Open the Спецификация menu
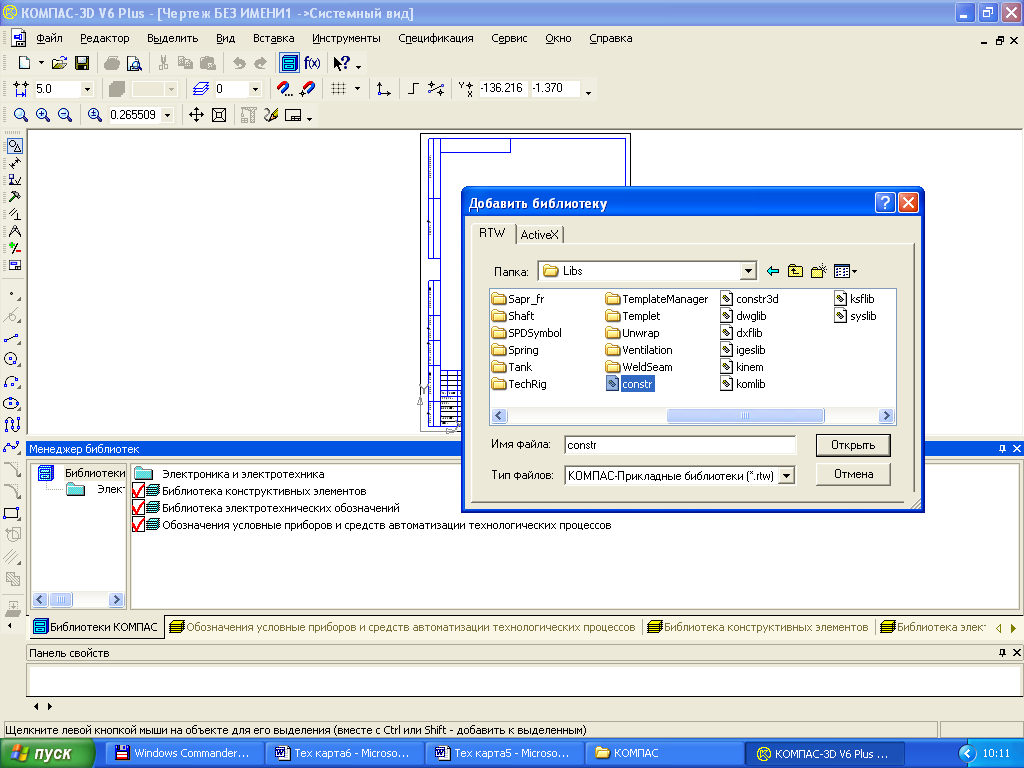Viewport: 1024px width, 768px height. coord(436,39)
